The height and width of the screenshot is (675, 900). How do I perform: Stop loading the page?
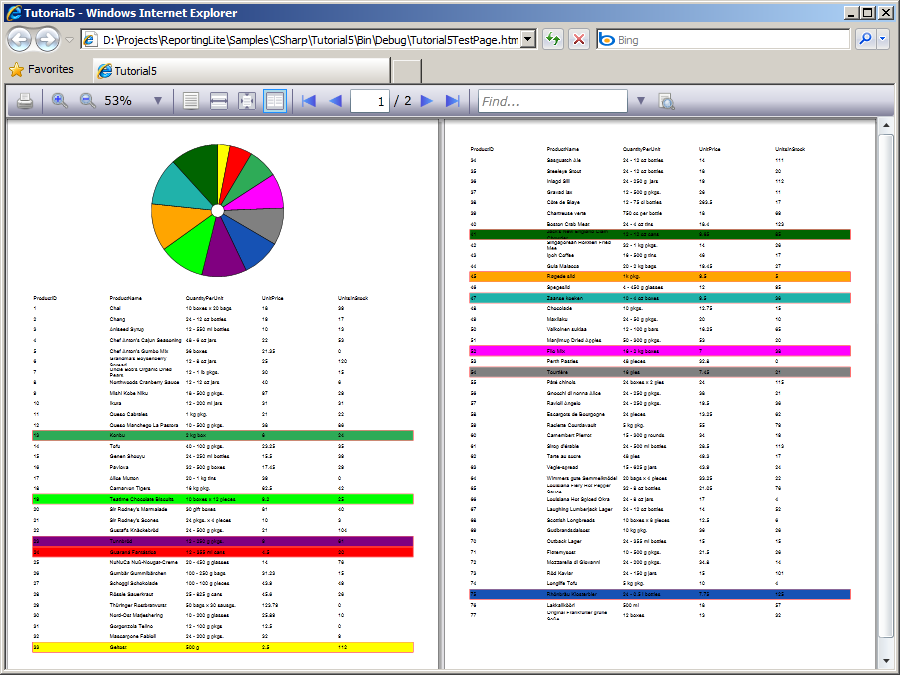click(x=579, y=40)
